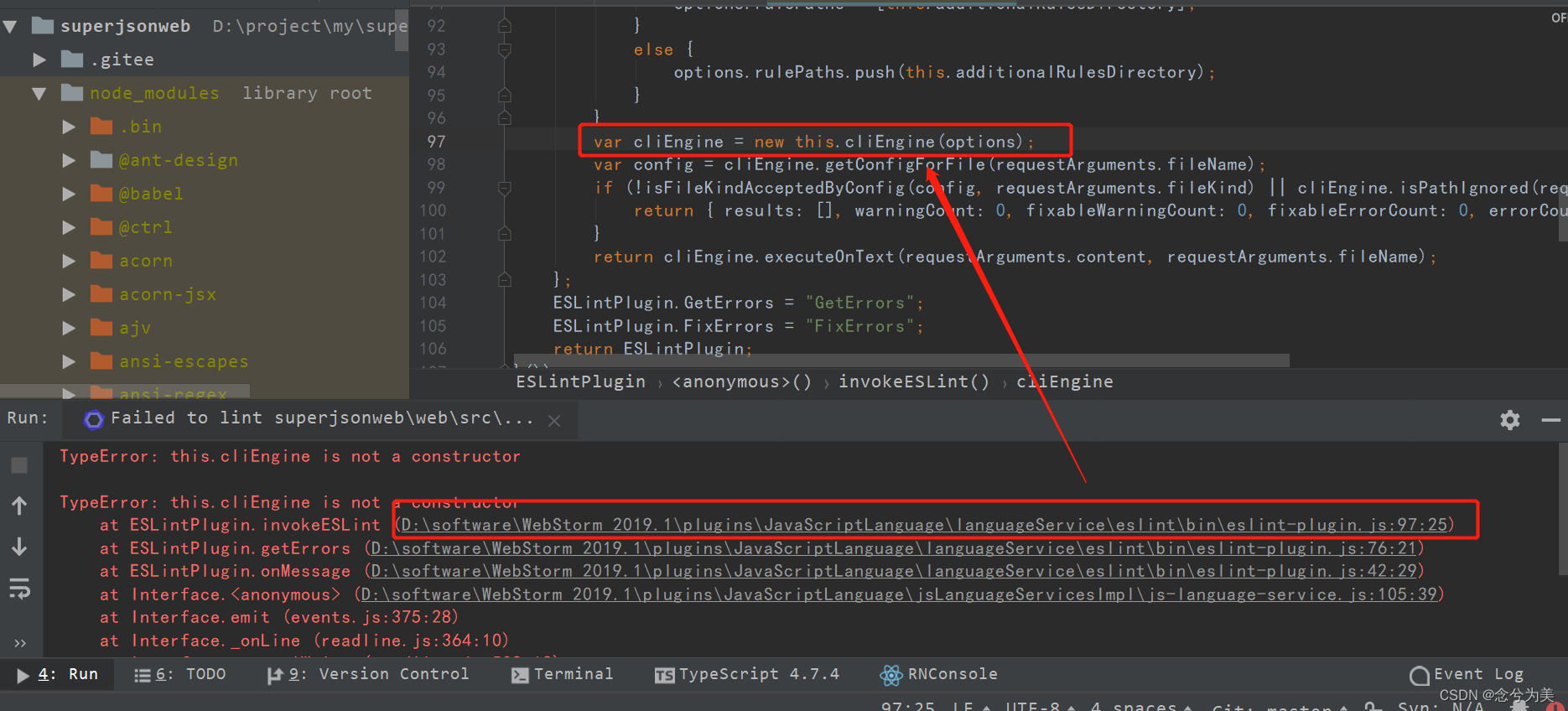Jump down the stack trace

(x=19, y=547)
